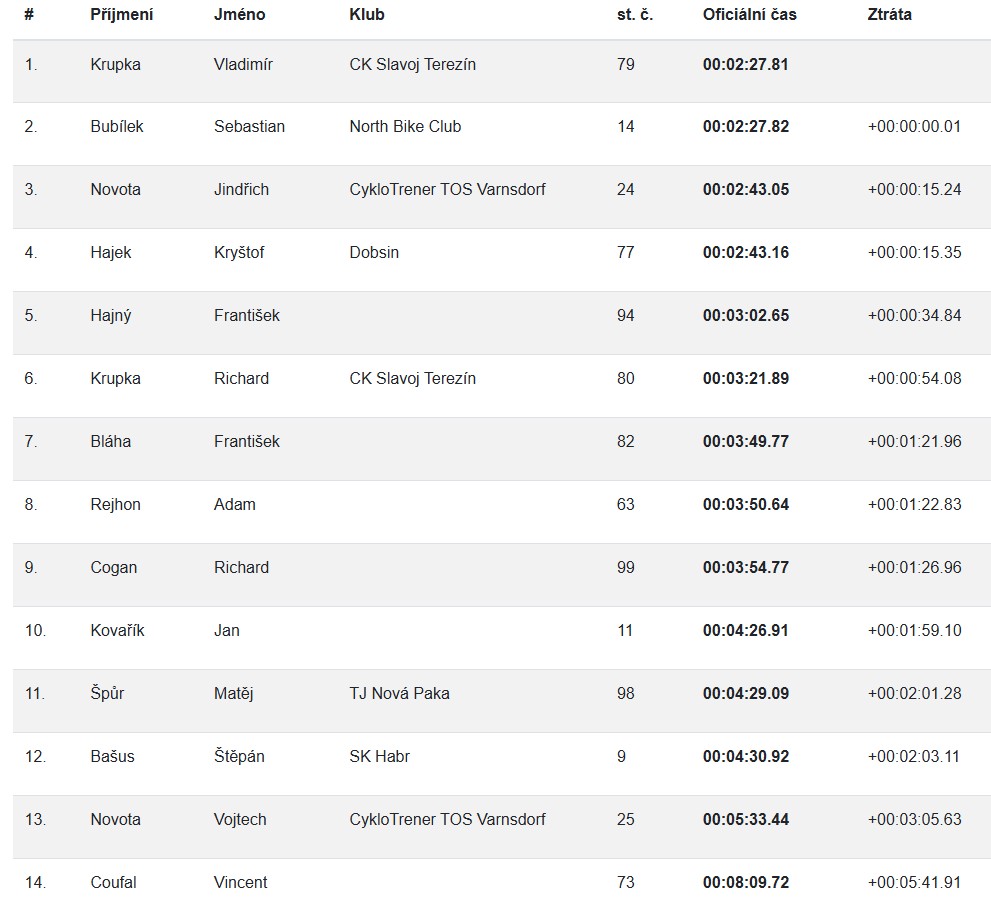Click the Příjmení column header

[x=121, y=15]
